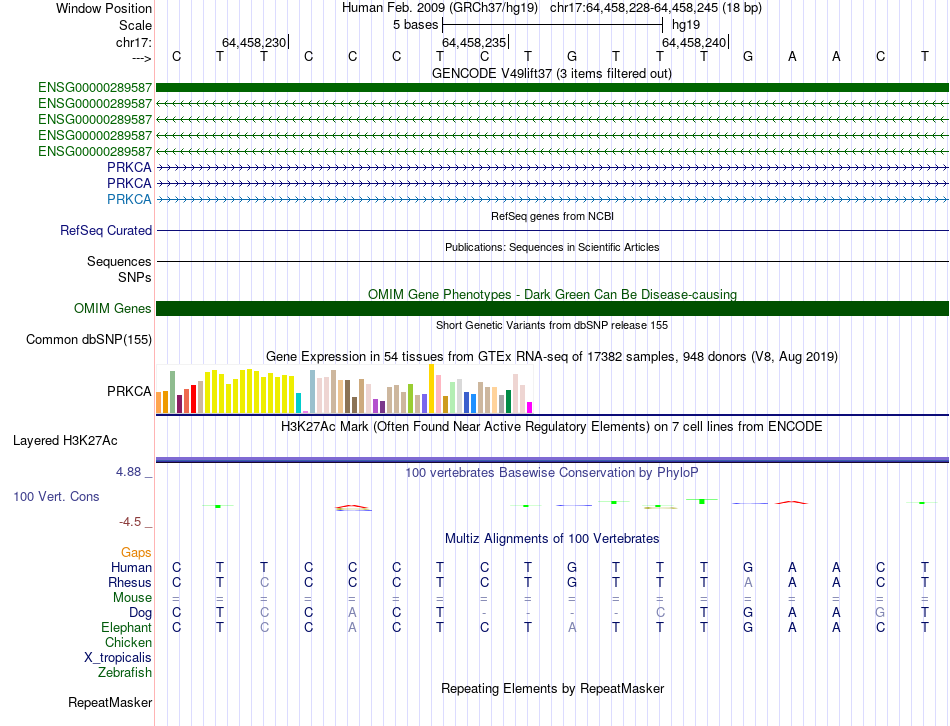Click the thick green GENCODE exon bar

click(x=552, y=87)
